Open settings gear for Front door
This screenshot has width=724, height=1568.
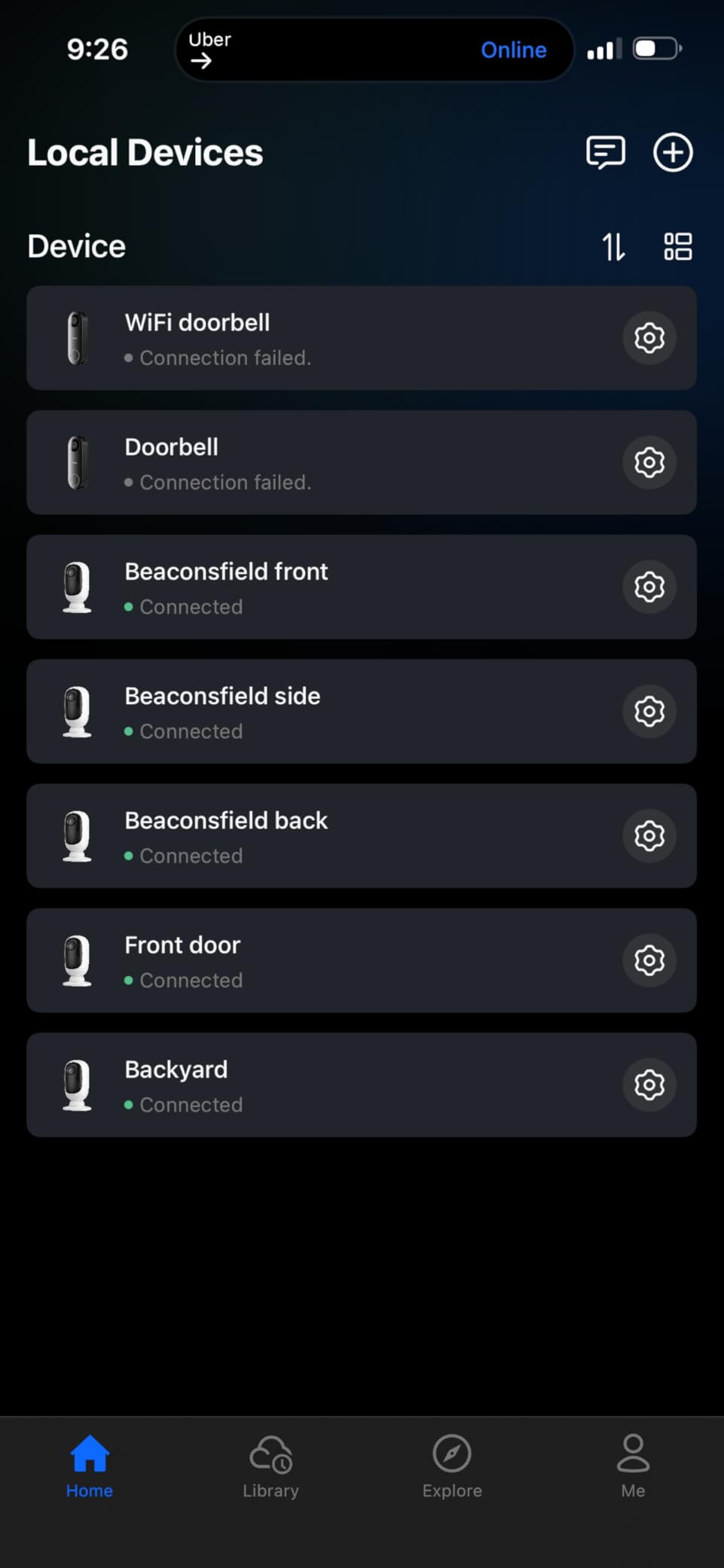tap(649, 960)
